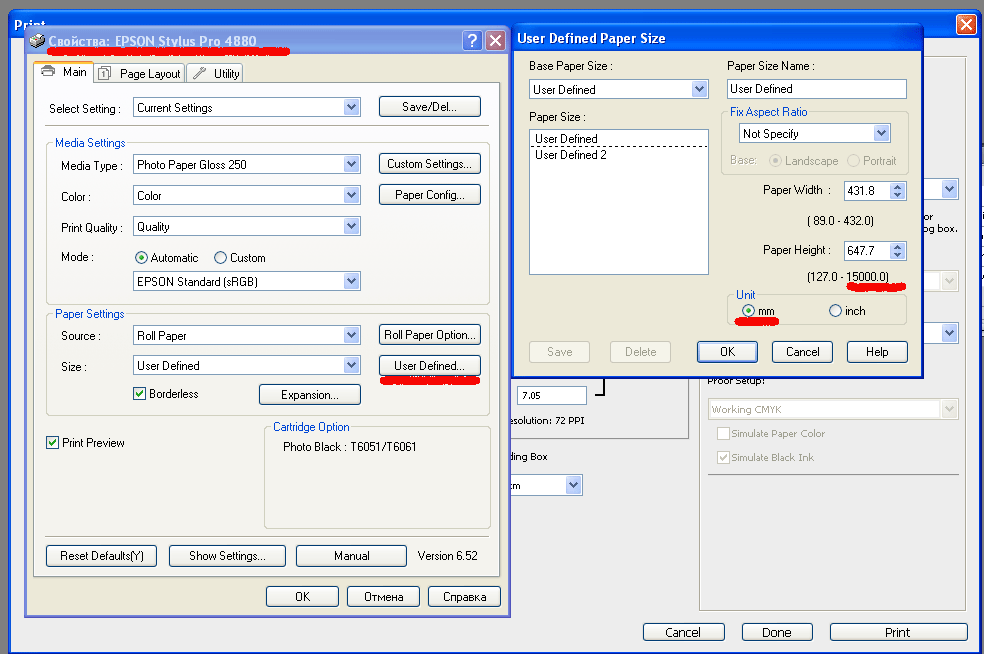Select the disabled Portrait base radio button
The width and height of the screenshot is (984, 654).
(853, 161)
